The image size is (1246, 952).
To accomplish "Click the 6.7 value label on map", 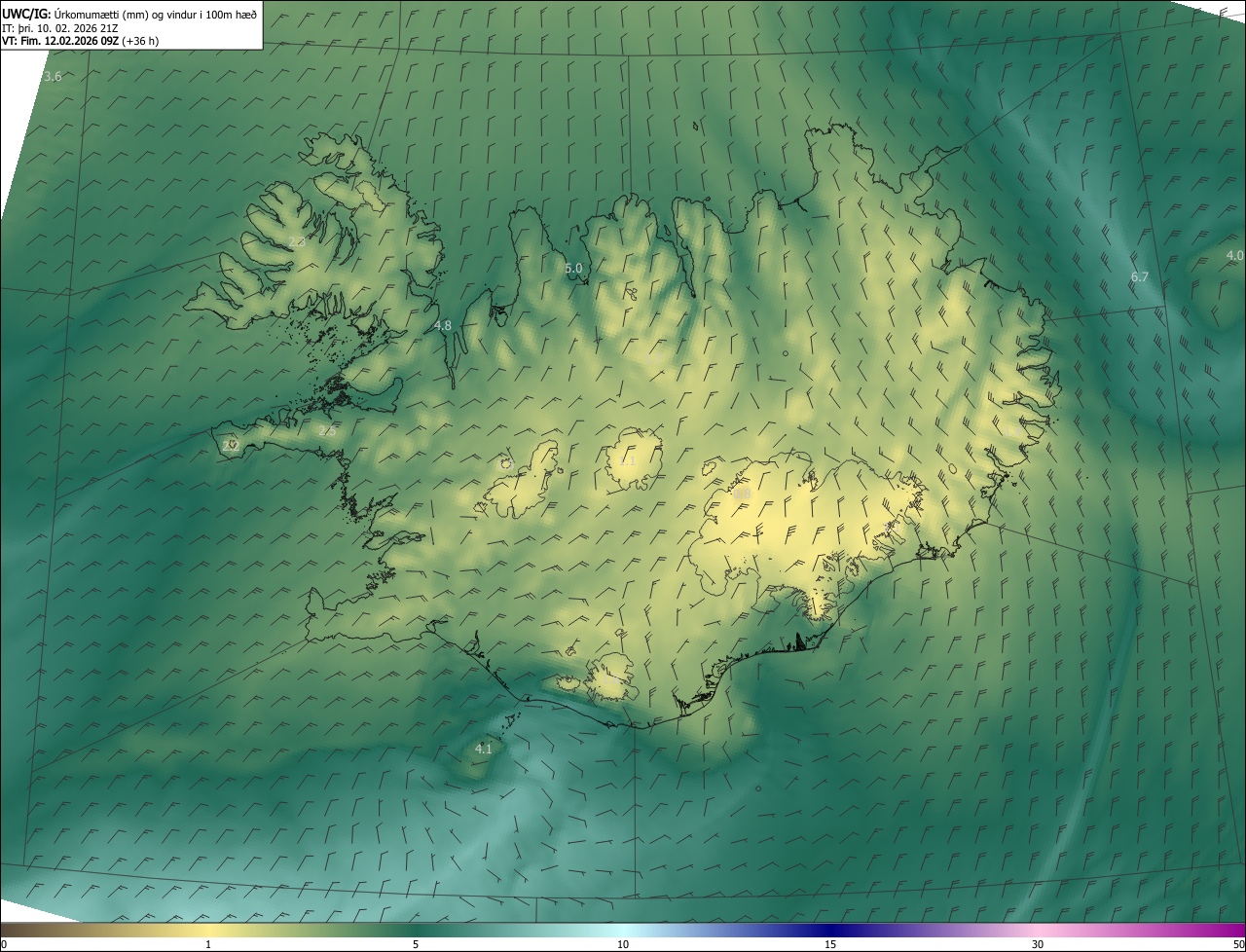I will coord(1139,277).
